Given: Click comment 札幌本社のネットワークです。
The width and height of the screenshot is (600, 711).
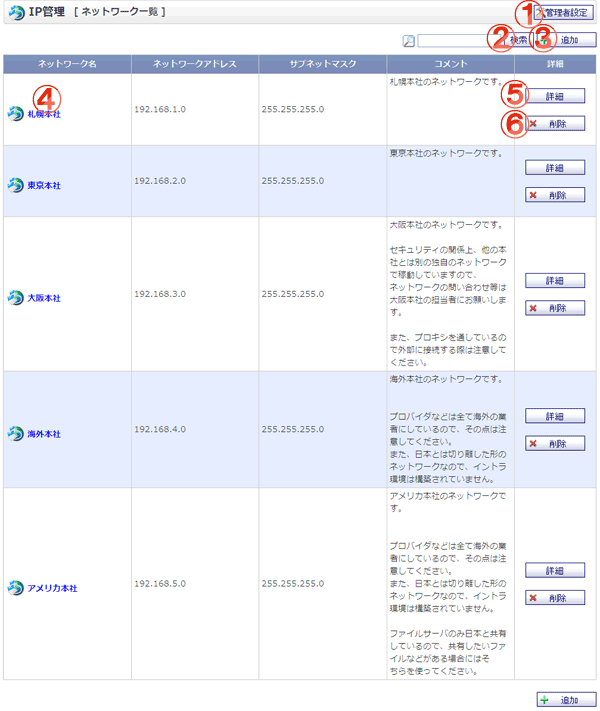Looking at the screenshot, I should coord(447,82).
